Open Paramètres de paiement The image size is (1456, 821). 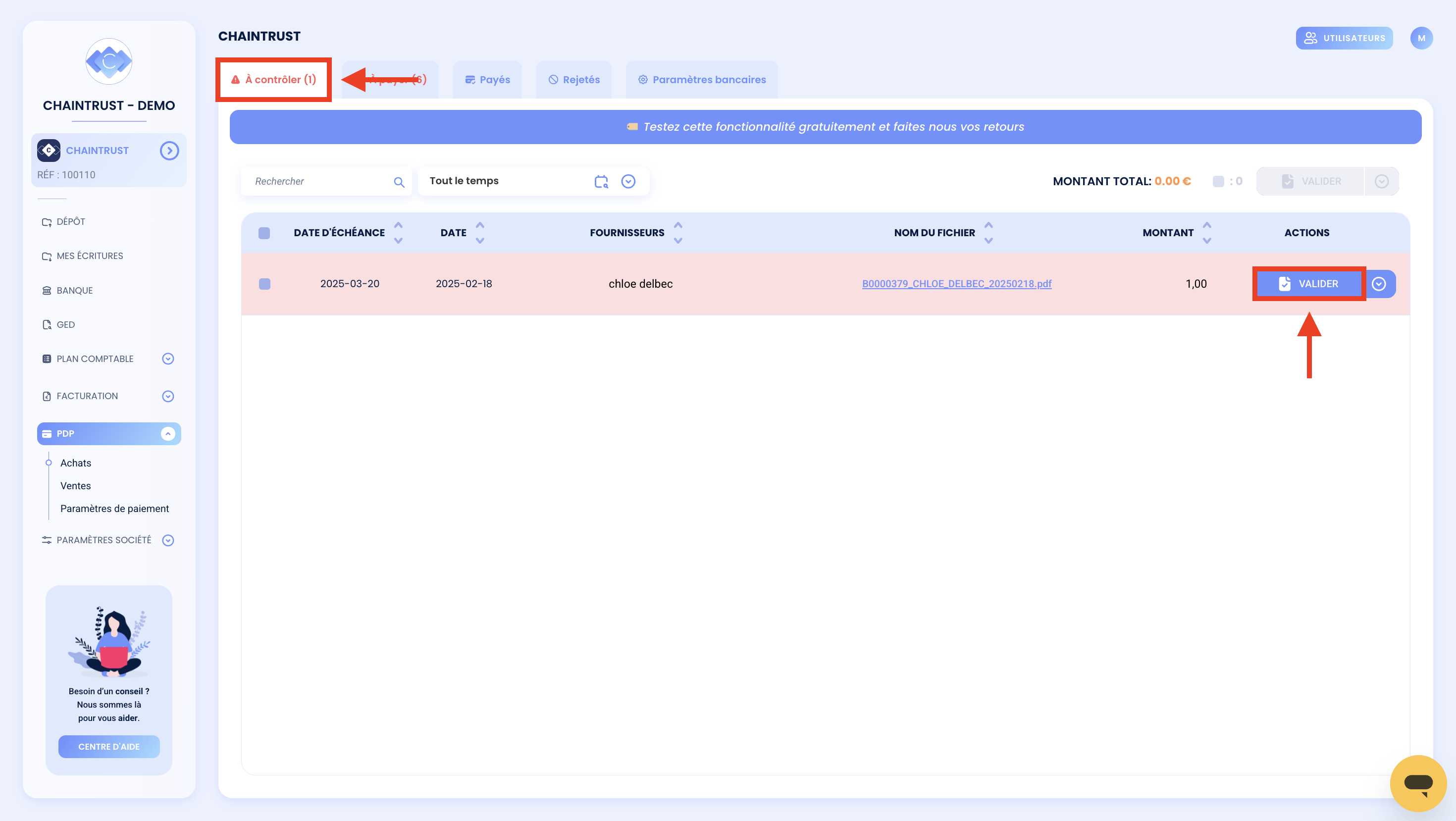point(115,509)
